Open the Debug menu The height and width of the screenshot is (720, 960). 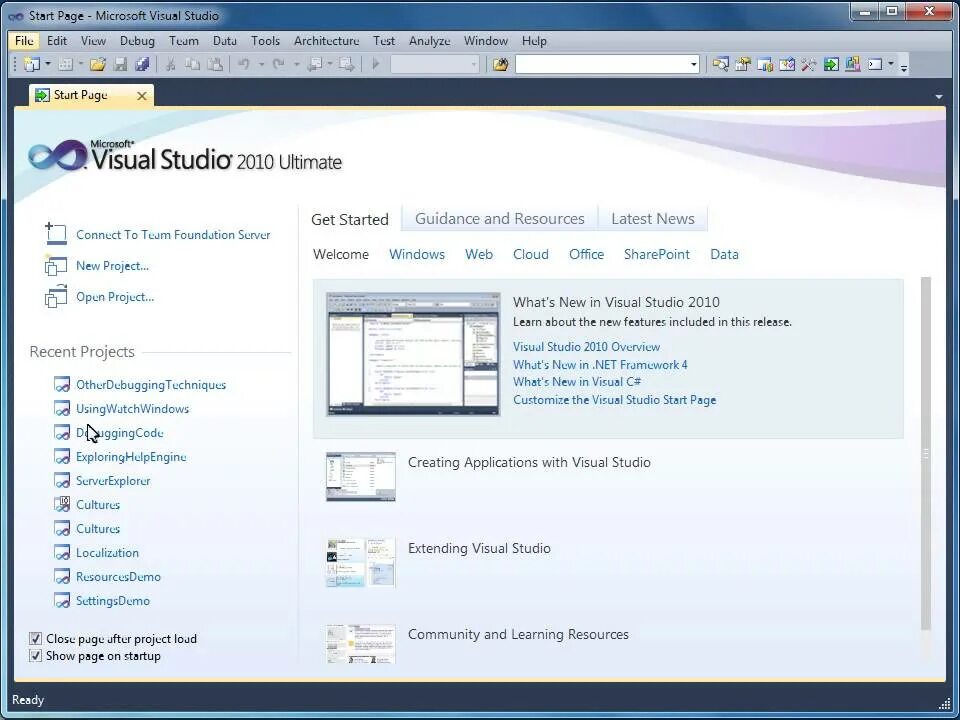(x=137, y=41)
